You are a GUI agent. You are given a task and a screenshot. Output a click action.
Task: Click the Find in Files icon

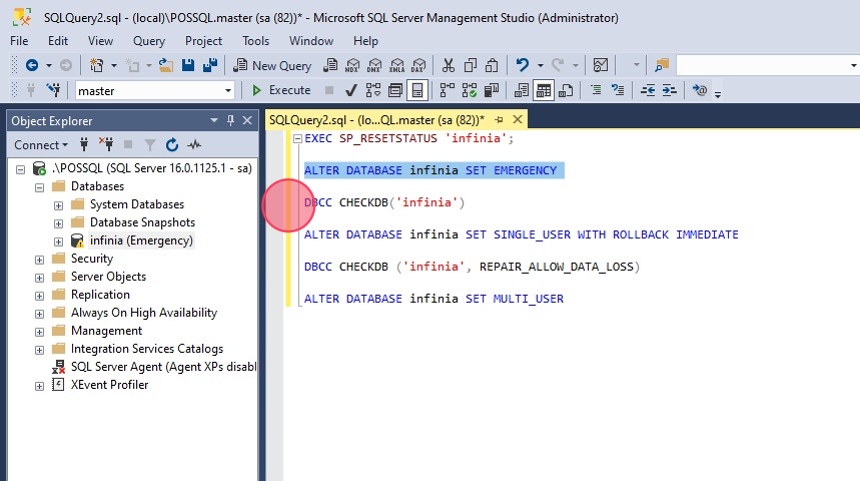click(x=662, y=66)
